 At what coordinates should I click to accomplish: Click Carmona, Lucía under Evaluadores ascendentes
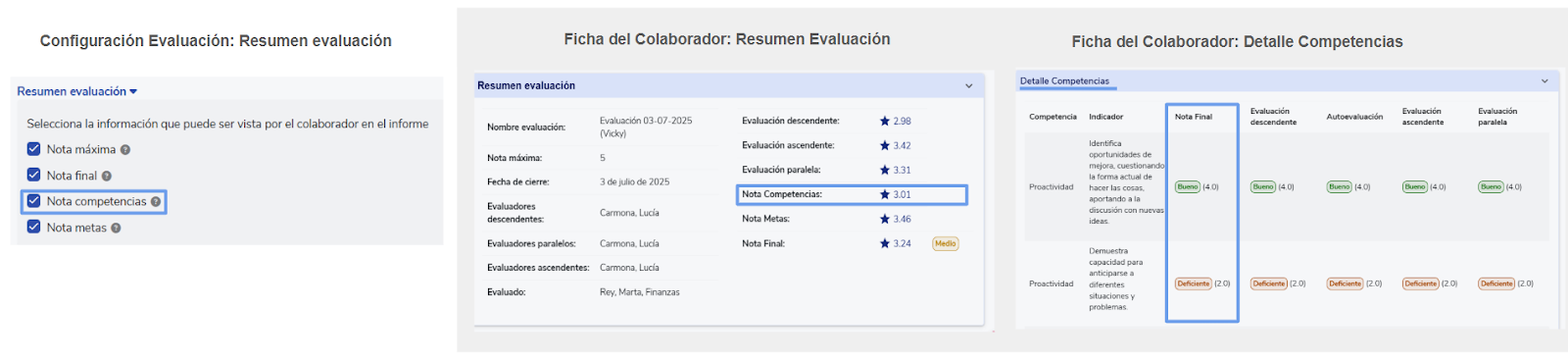click(629, 268)
